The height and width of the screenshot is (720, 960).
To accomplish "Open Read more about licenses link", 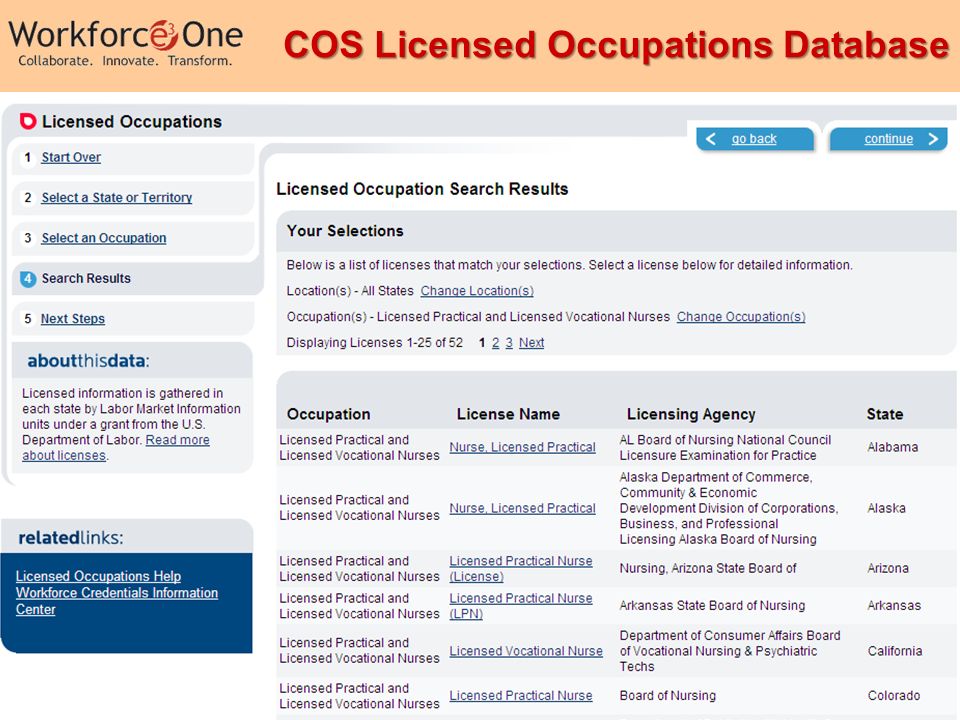I will click(116, 448).
